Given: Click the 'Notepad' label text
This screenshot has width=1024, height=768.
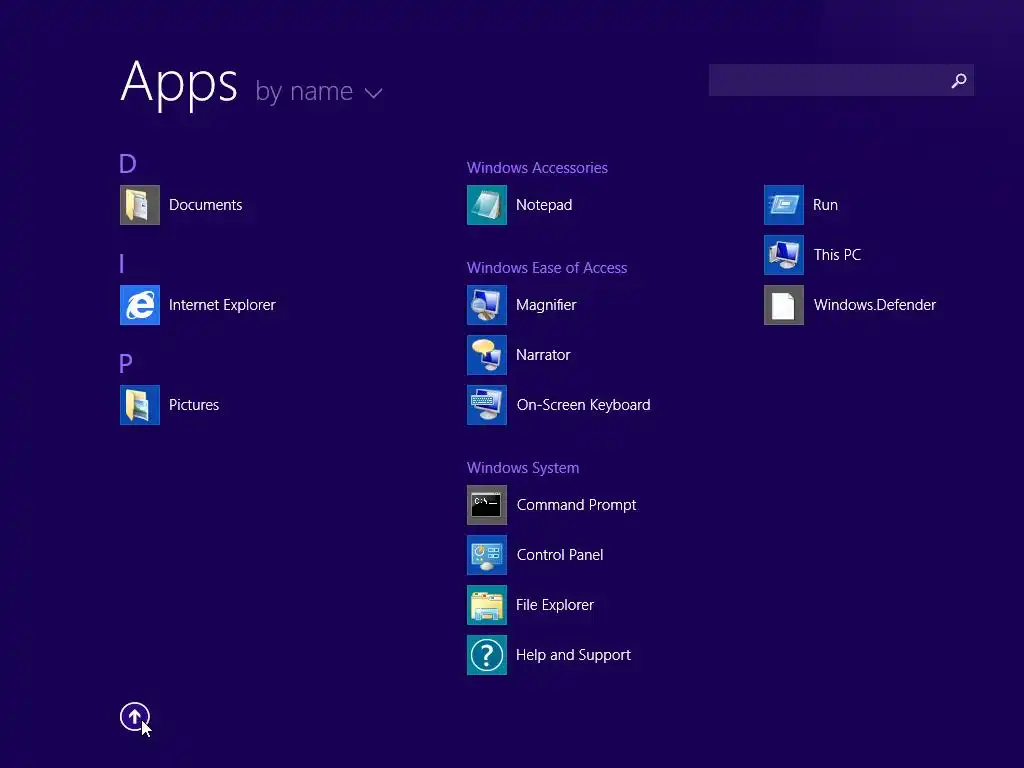Looking at the screenshot, I should coord(544,205).
